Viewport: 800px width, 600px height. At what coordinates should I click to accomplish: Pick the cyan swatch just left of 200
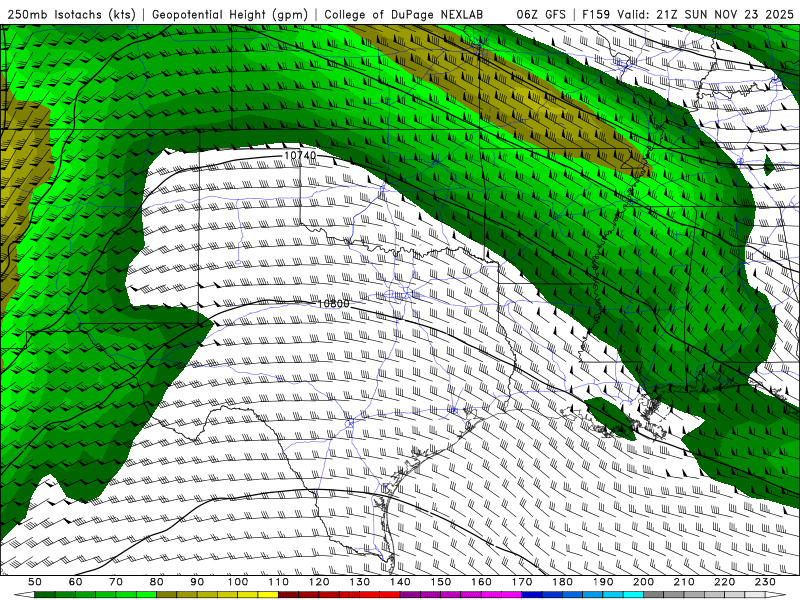click(x=633, y=595)
